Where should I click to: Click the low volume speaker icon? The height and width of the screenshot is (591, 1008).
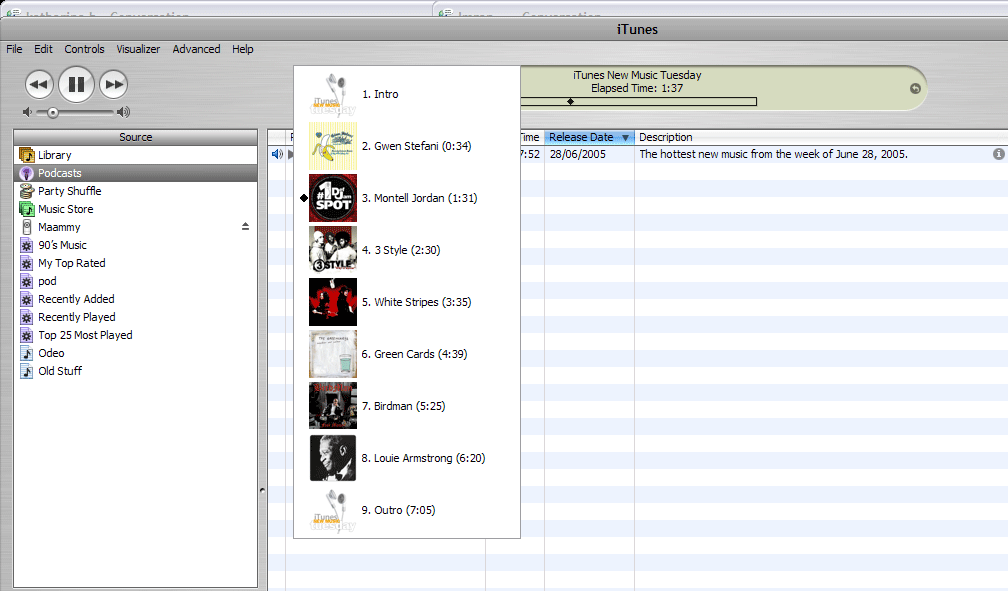pos(27,112)
